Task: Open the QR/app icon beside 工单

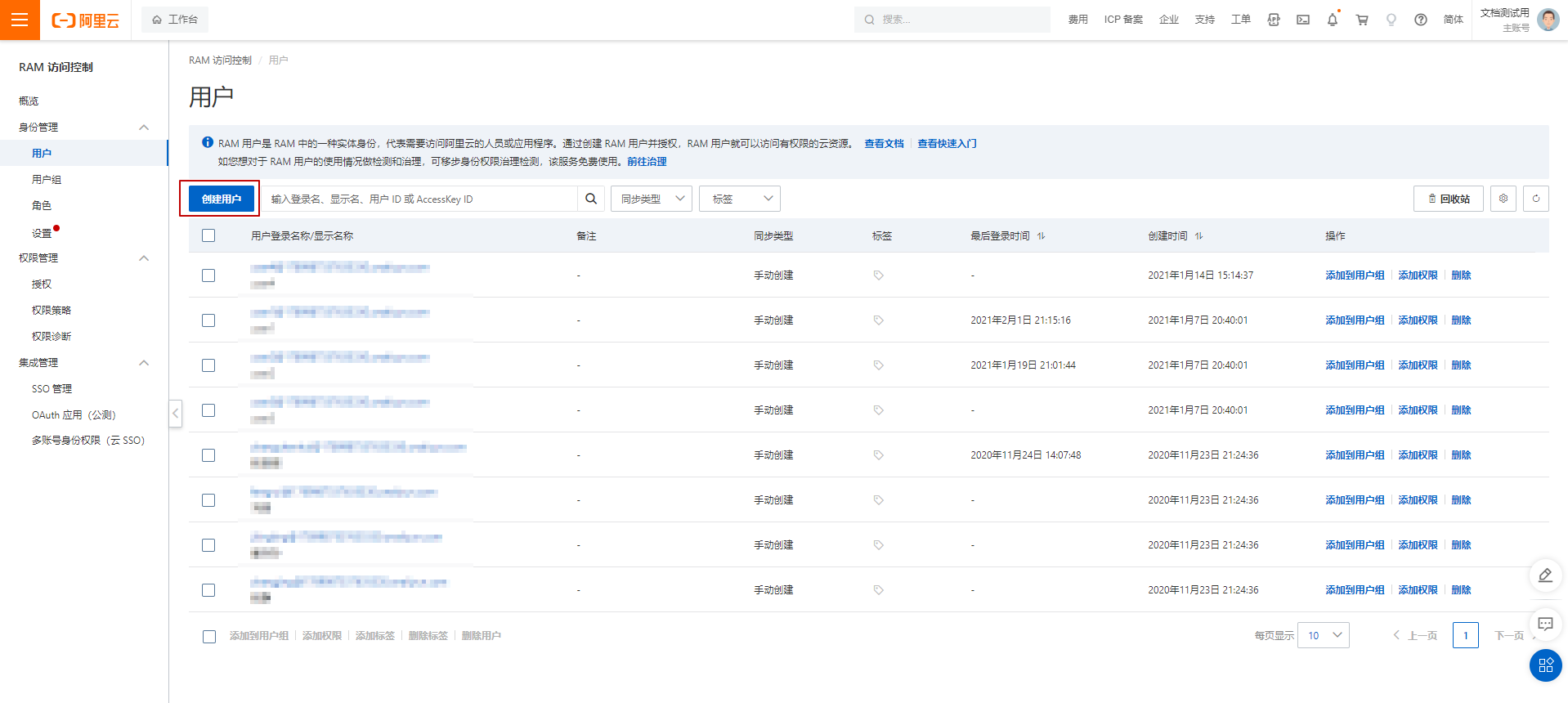Action: (1274, 20)
